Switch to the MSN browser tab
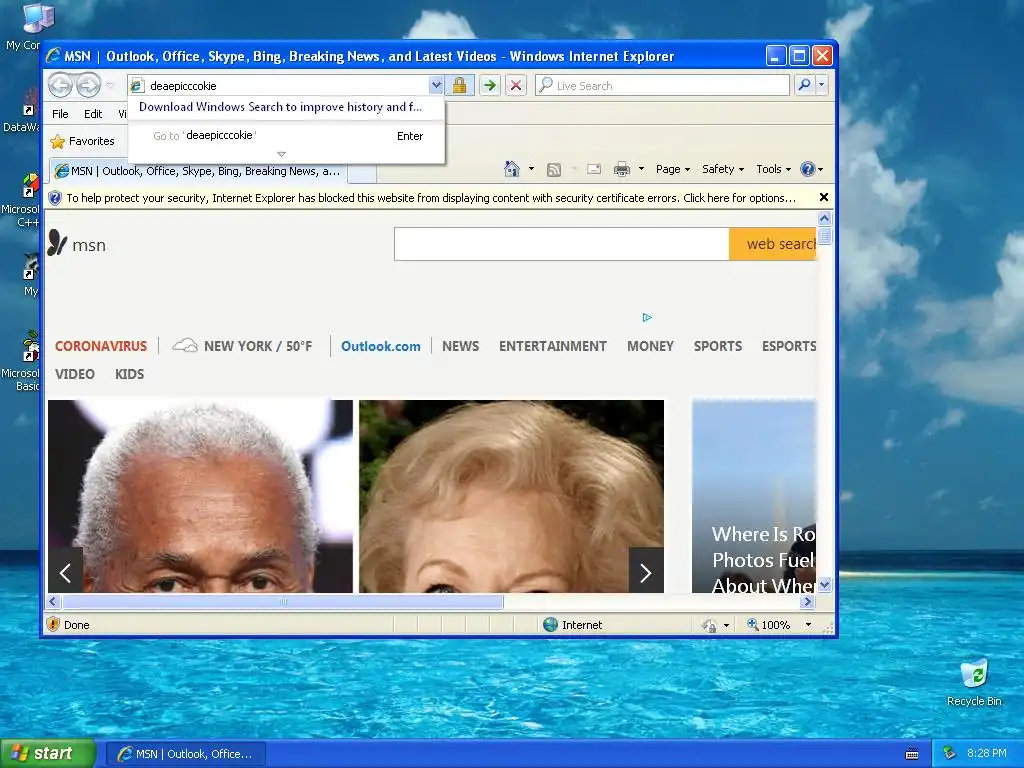 pyautogui.click(x=197, y=171)
